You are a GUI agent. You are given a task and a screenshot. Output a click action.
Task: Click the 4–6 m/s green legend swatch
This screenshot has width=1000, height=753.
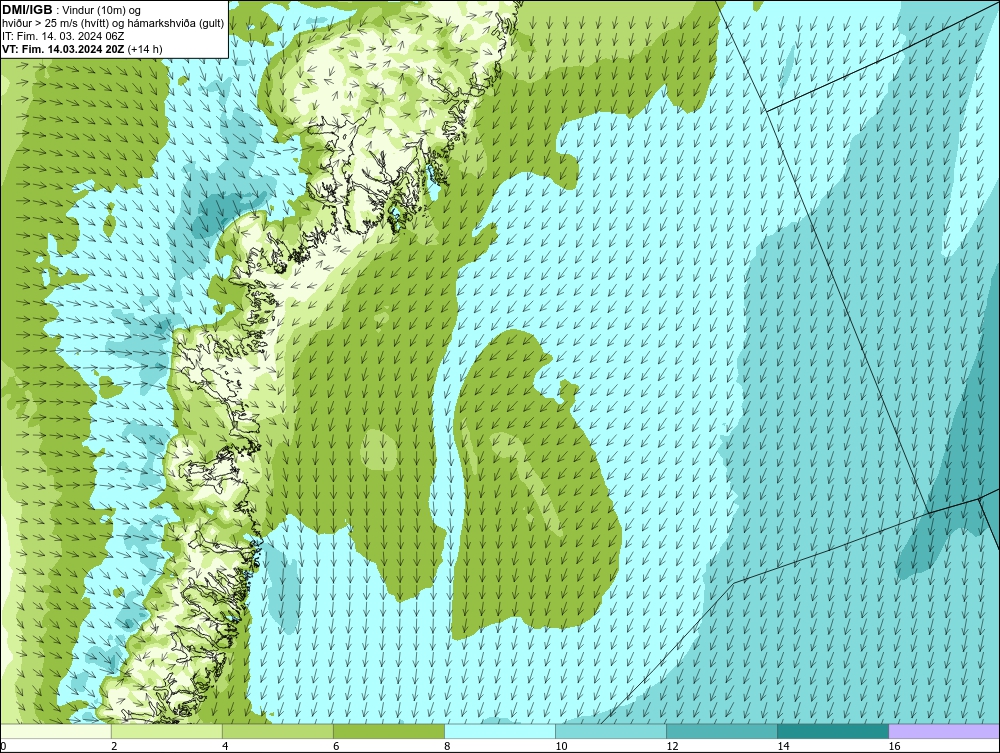[277, 731]
